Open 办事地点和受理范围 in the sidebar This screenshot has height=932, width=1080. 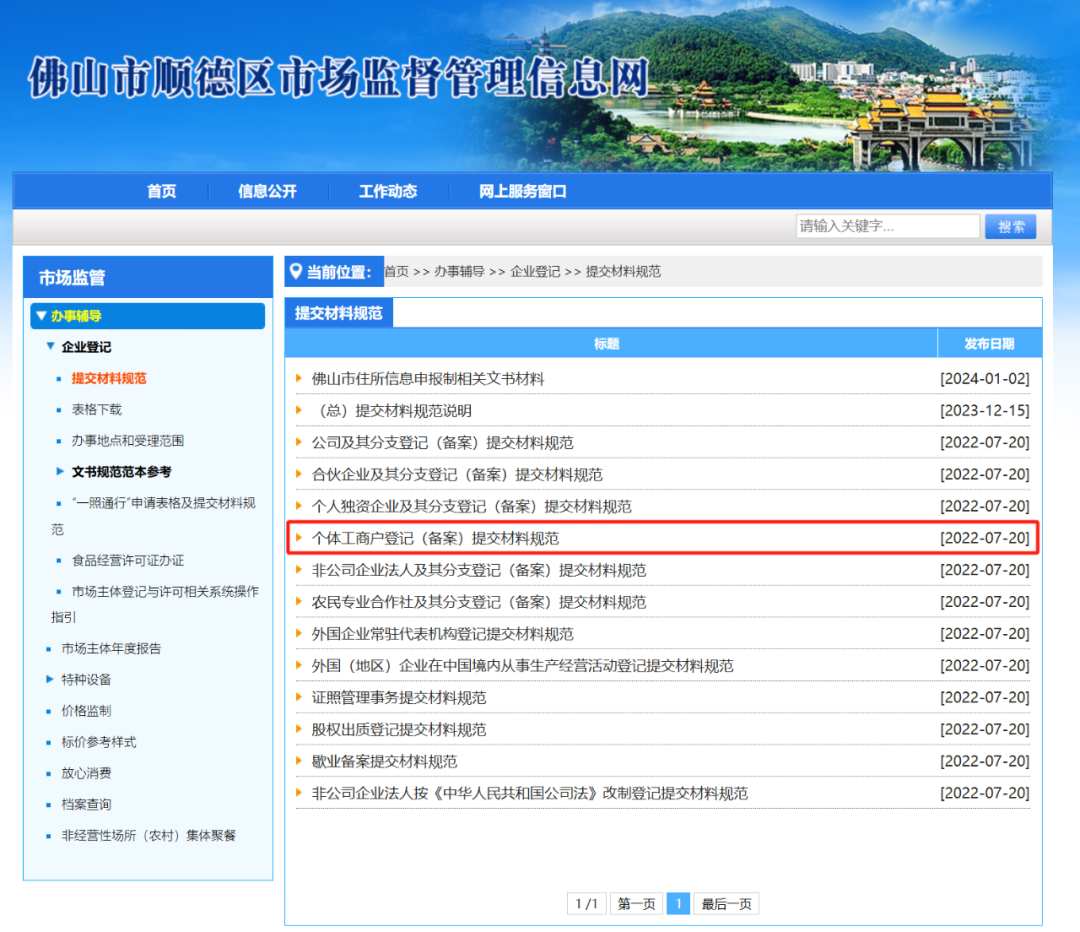127,440
